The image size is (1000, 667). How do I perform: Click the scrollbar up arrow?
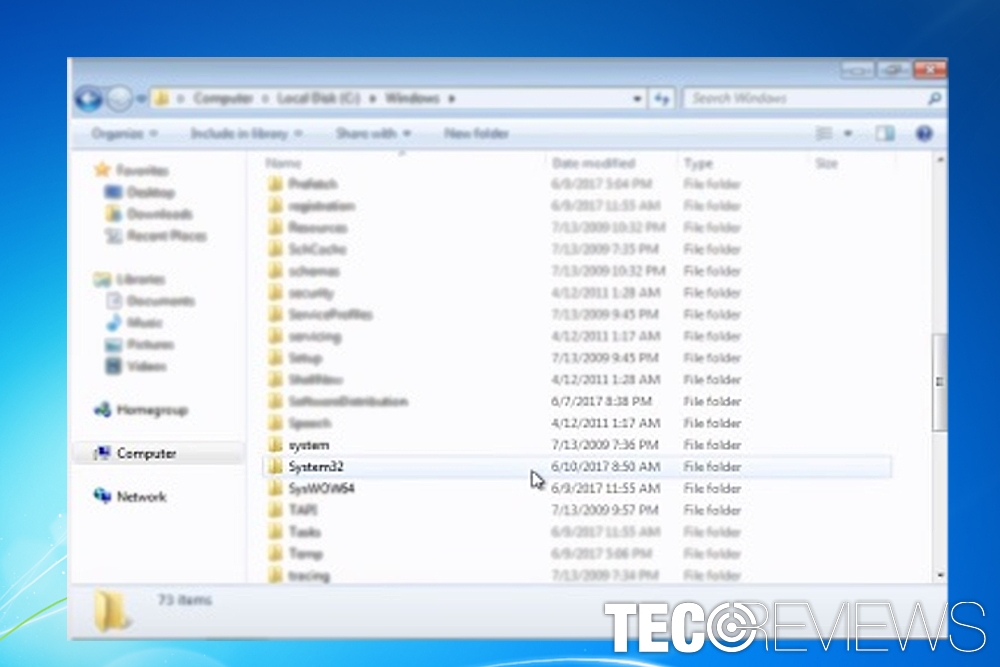coord(940,160)
